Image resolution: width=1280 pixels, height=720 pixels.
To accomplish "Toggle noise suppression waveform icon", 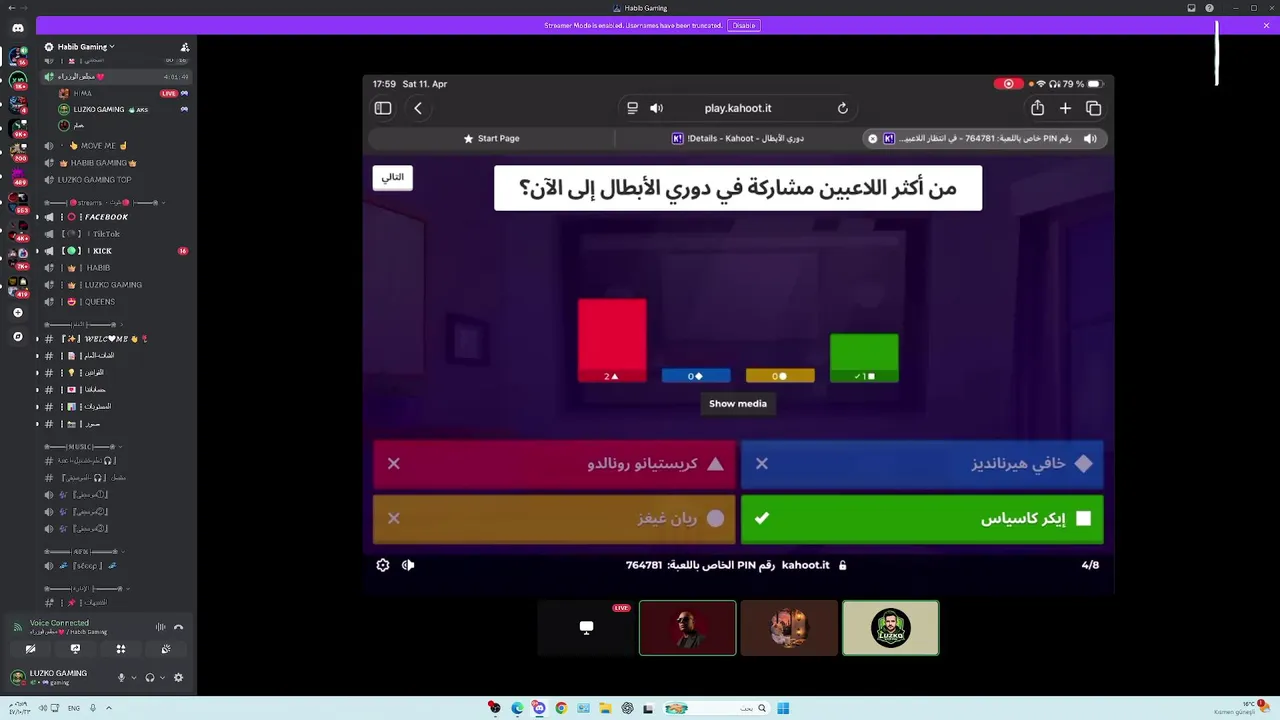I will pyautogui.click(x=161, y=627).
